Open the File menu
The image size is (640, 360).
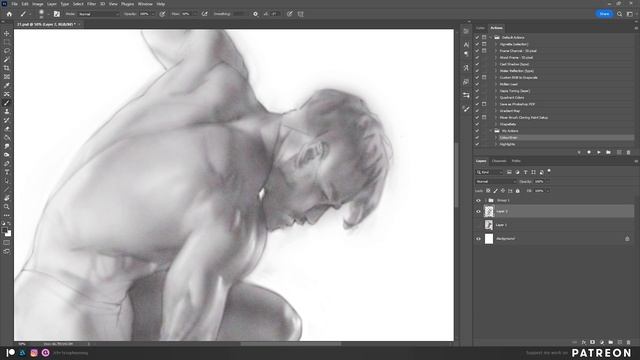(14, 4)
